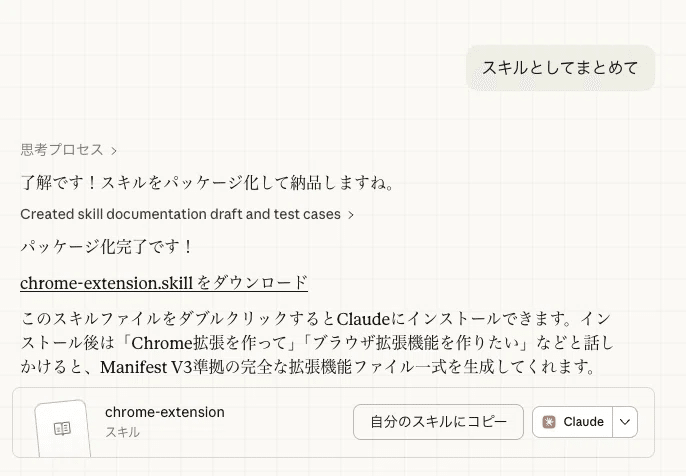Expand Created skill documentation draft details
The width and height of the screenshot is (686, 476).
tap(180, 214)
